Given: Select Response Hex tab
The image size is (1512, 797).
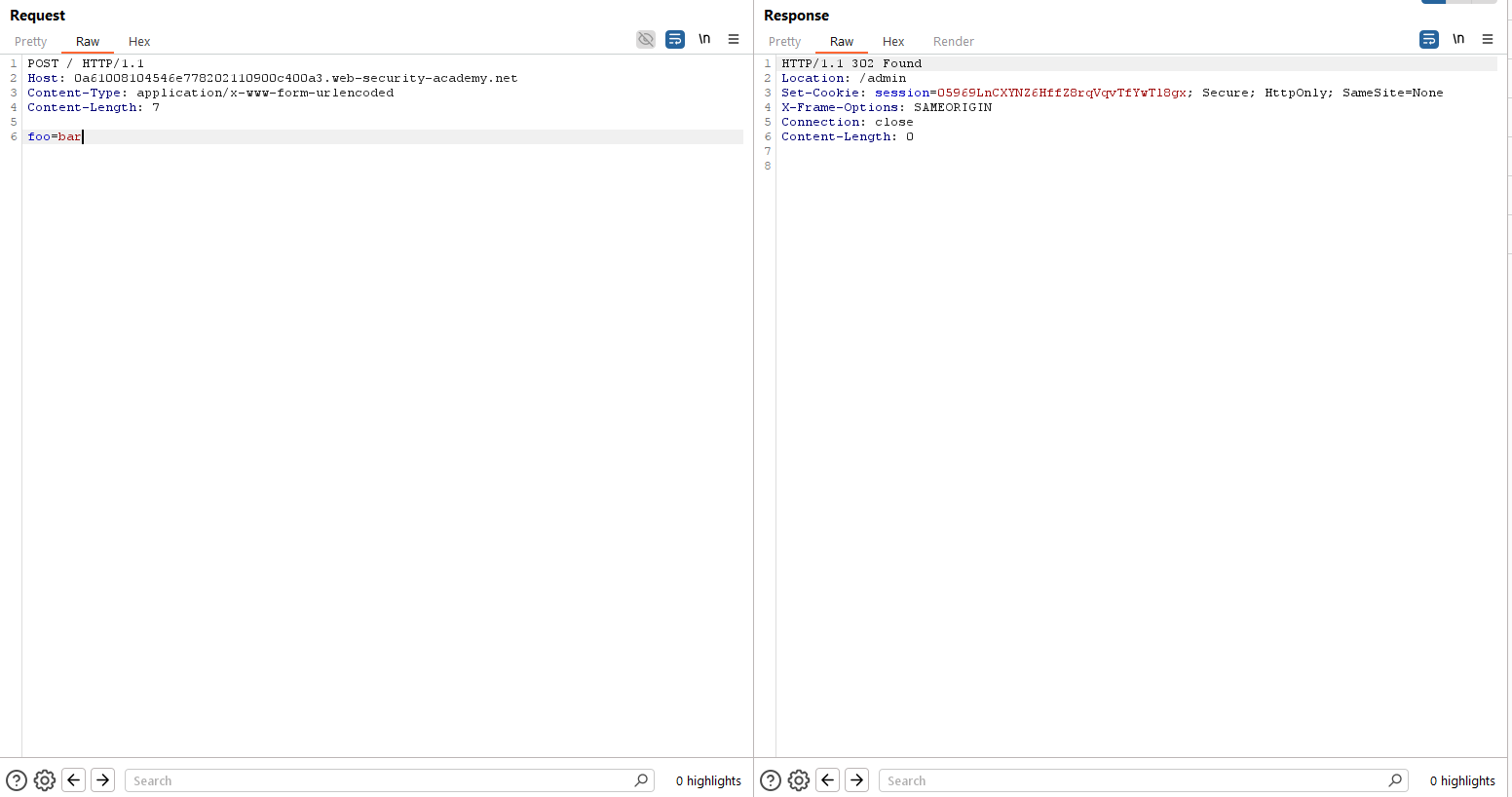Looking at the screenshot, I should pyautogui.click(x=893, y=42).
